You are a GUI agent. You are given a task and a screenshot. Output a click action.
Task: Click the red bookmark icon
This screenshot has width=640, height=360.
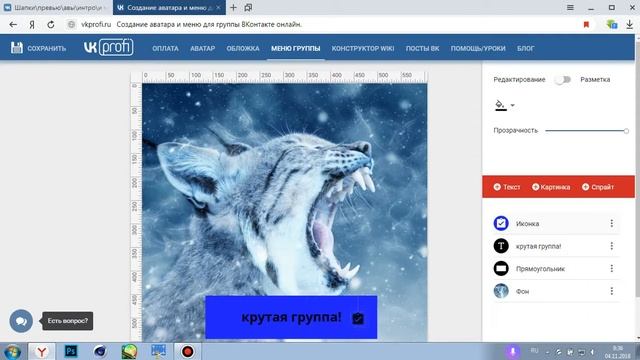tap(586, 24)
